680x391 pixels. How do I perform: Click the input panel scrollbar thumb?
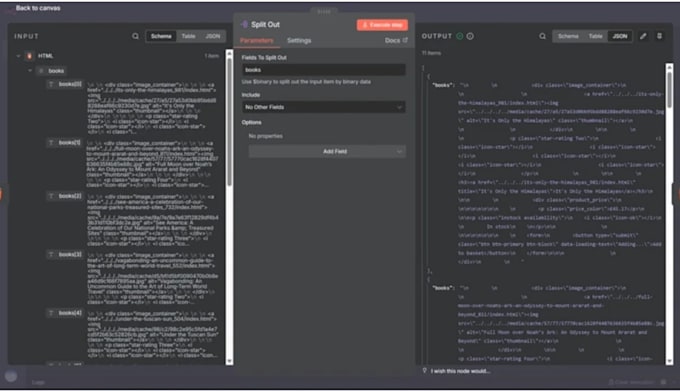[x=229, y=121]
